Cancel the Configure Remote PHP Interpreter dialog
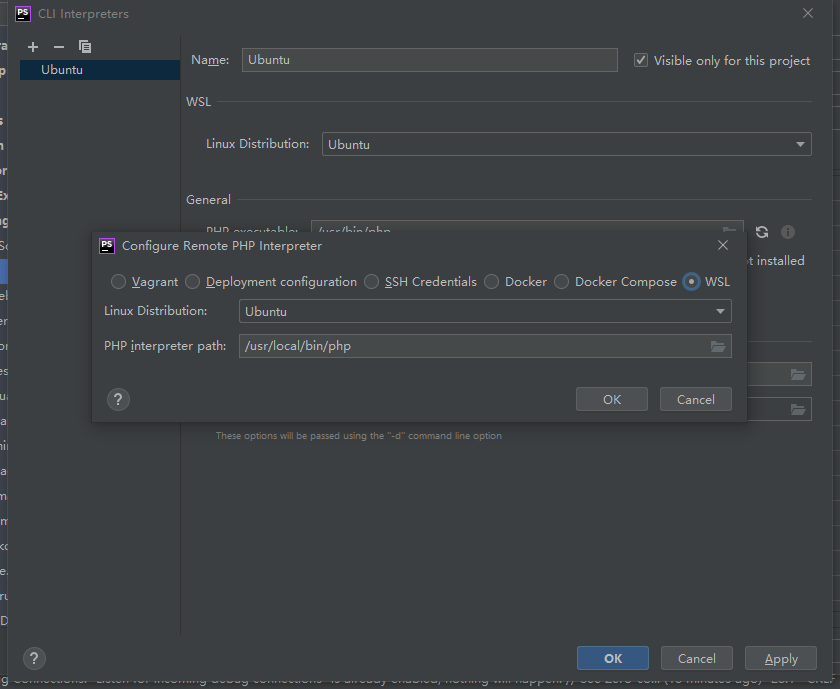Viewport: 840px width, 689px height. 695,399
